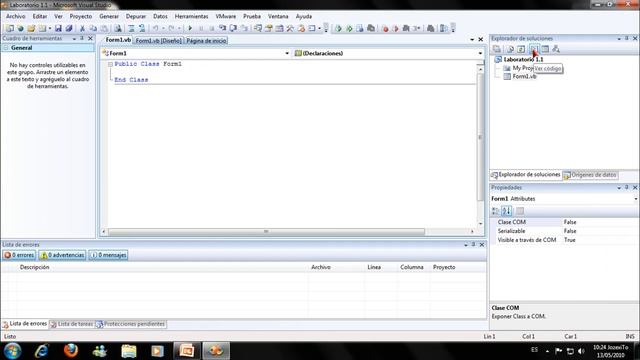Select Form1.vb in Solution Explorer
The height and width of the screenshot is (360, 640).
(x=524, y=76)
